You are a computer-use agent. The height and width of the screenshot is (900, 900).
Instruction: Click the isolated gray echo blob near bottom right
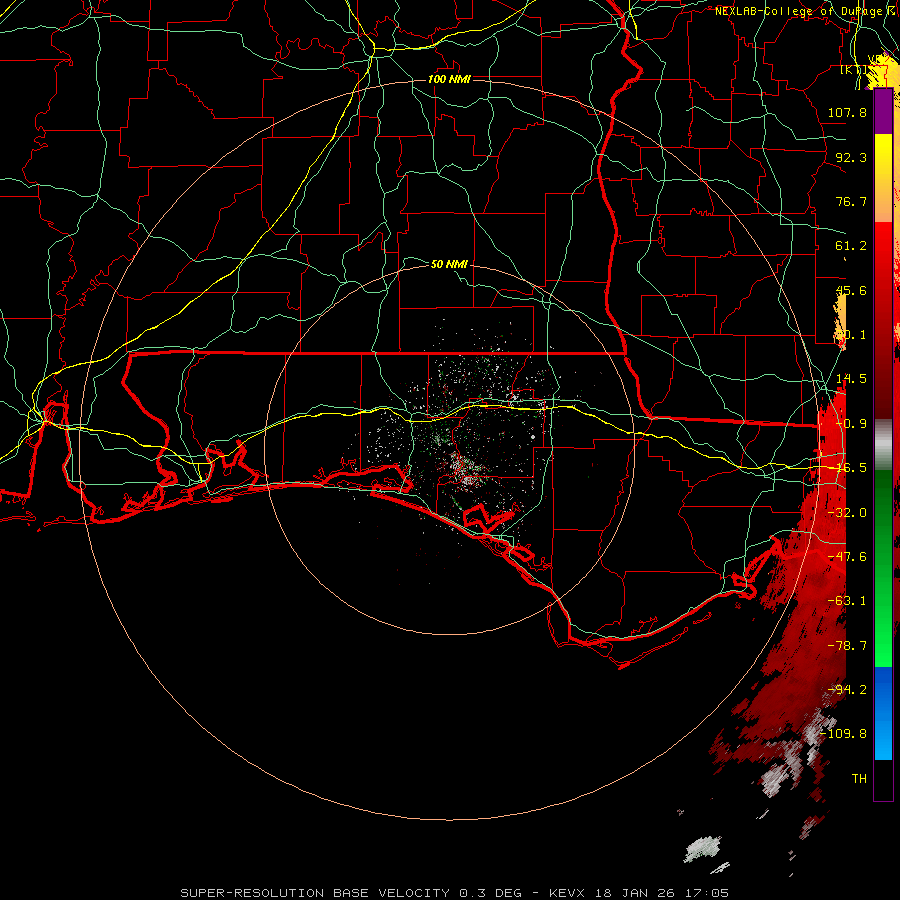point(702,848)
